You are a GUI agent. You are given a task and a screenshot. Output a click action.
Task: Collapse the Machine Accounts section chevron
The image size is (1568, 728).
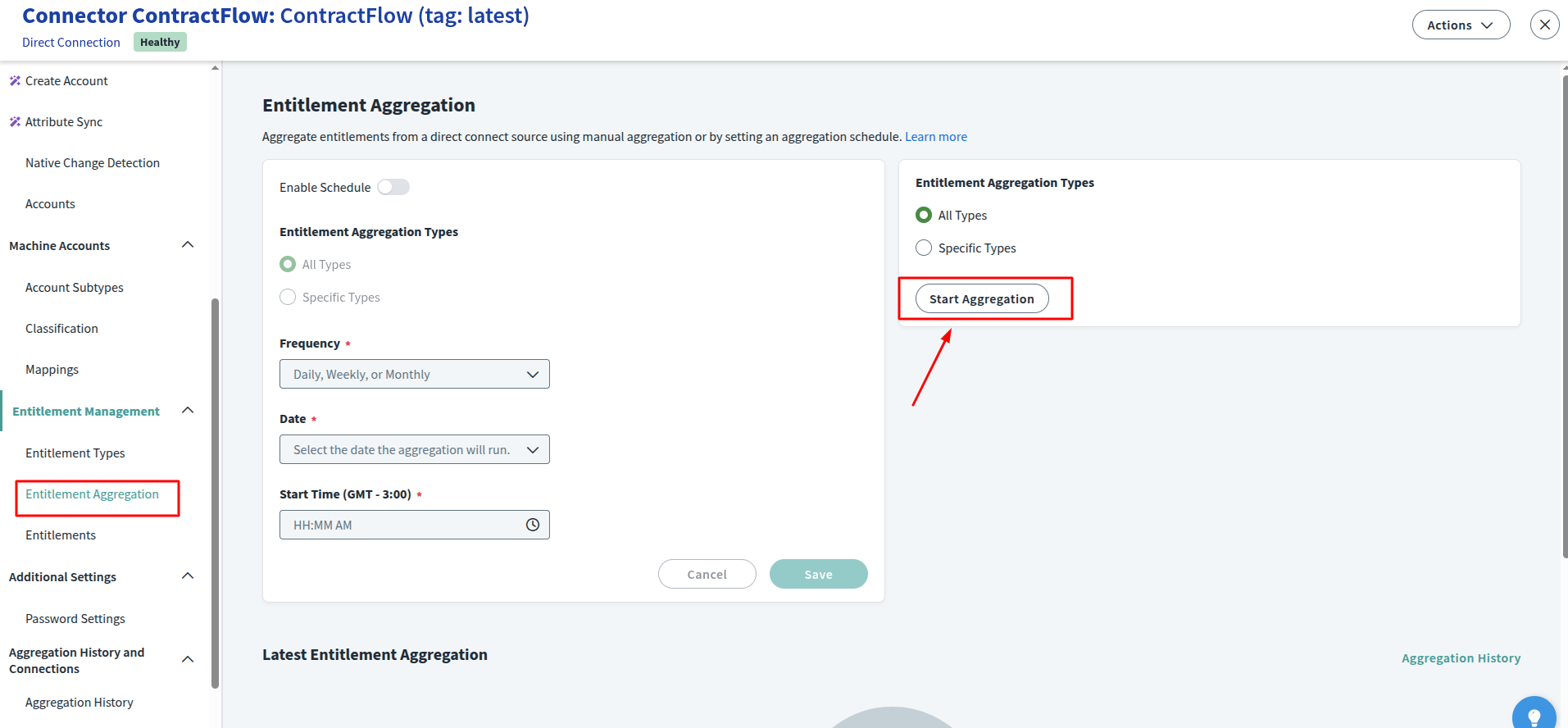click(188, 245)
